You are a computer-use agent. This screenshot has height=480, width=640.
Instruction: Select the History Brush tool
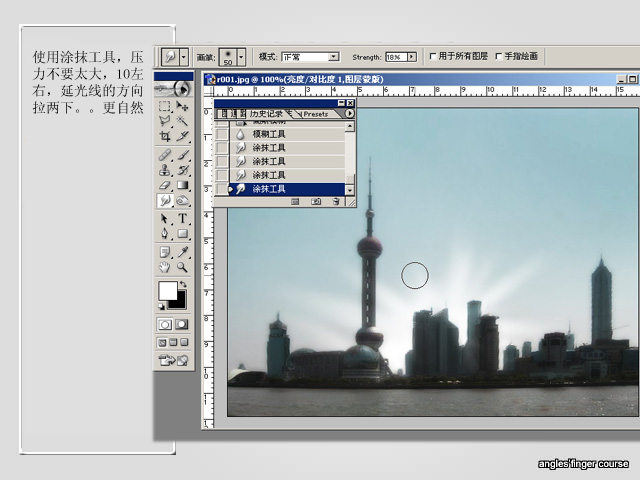click(182, 170)
